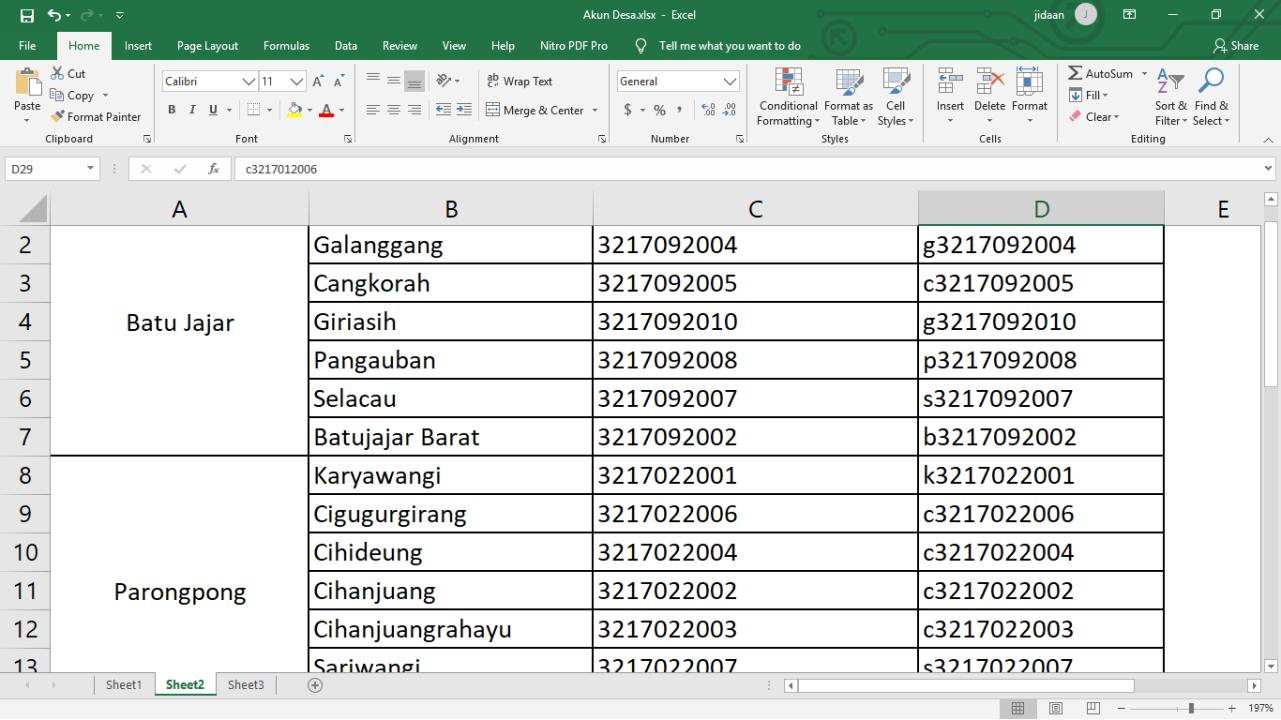Expand the Name Box dropdown arrow

coord(90,169)
